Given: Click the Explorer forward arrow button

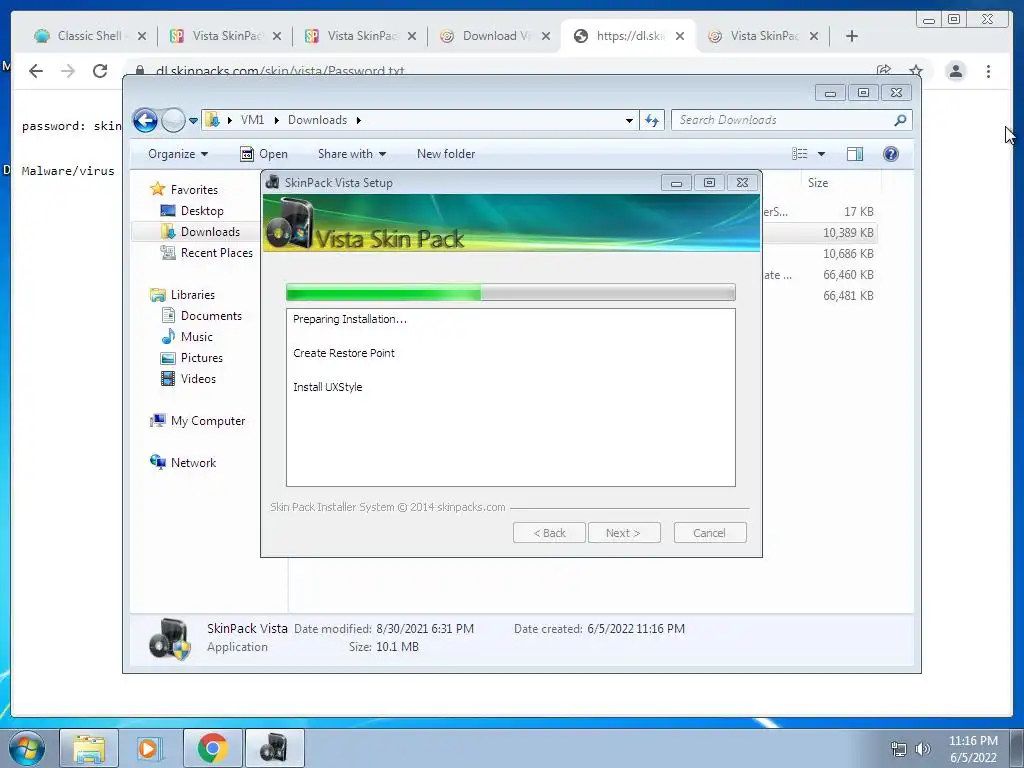Looking at the screenshot, I should point(173,120).
